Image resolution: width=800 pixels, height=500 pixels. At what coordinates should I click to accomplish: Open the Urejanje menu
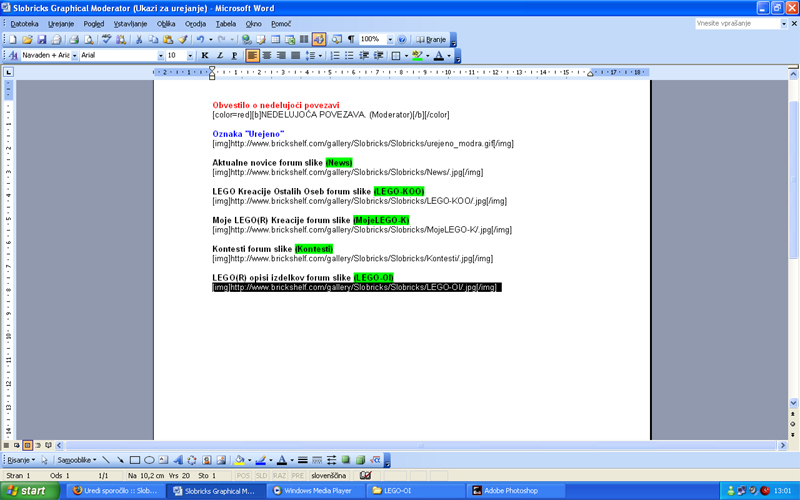click(61, 23)
